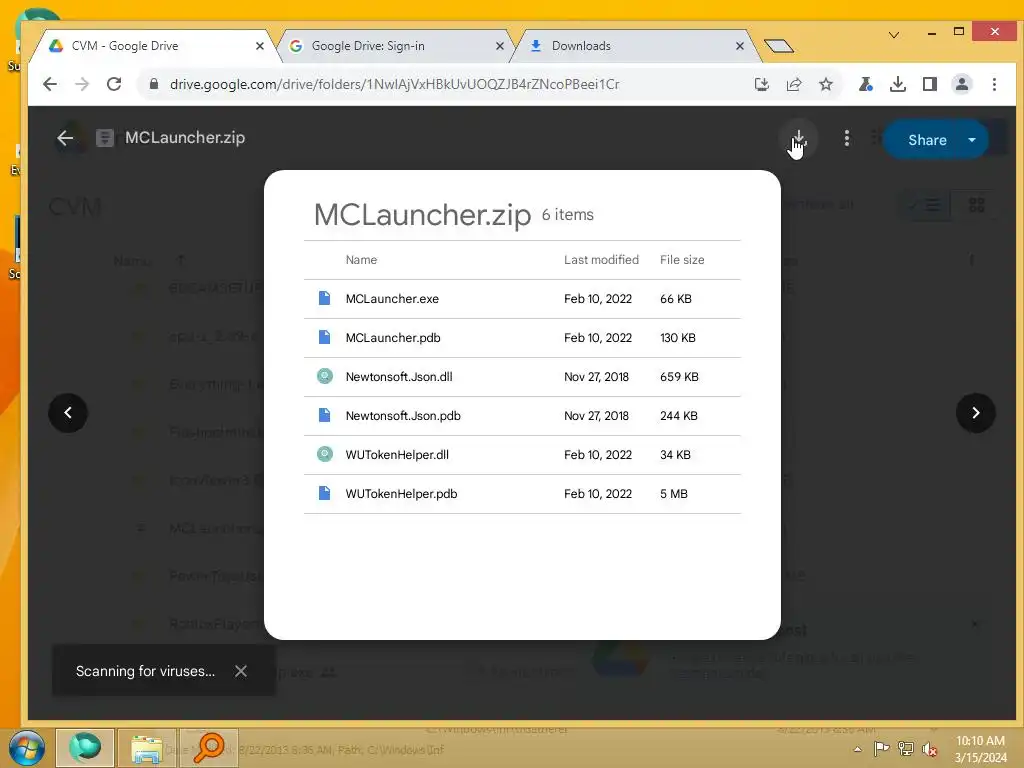Open Windows Start menu
Viewport: 1024px width, 768px height.
coord(27,748)
